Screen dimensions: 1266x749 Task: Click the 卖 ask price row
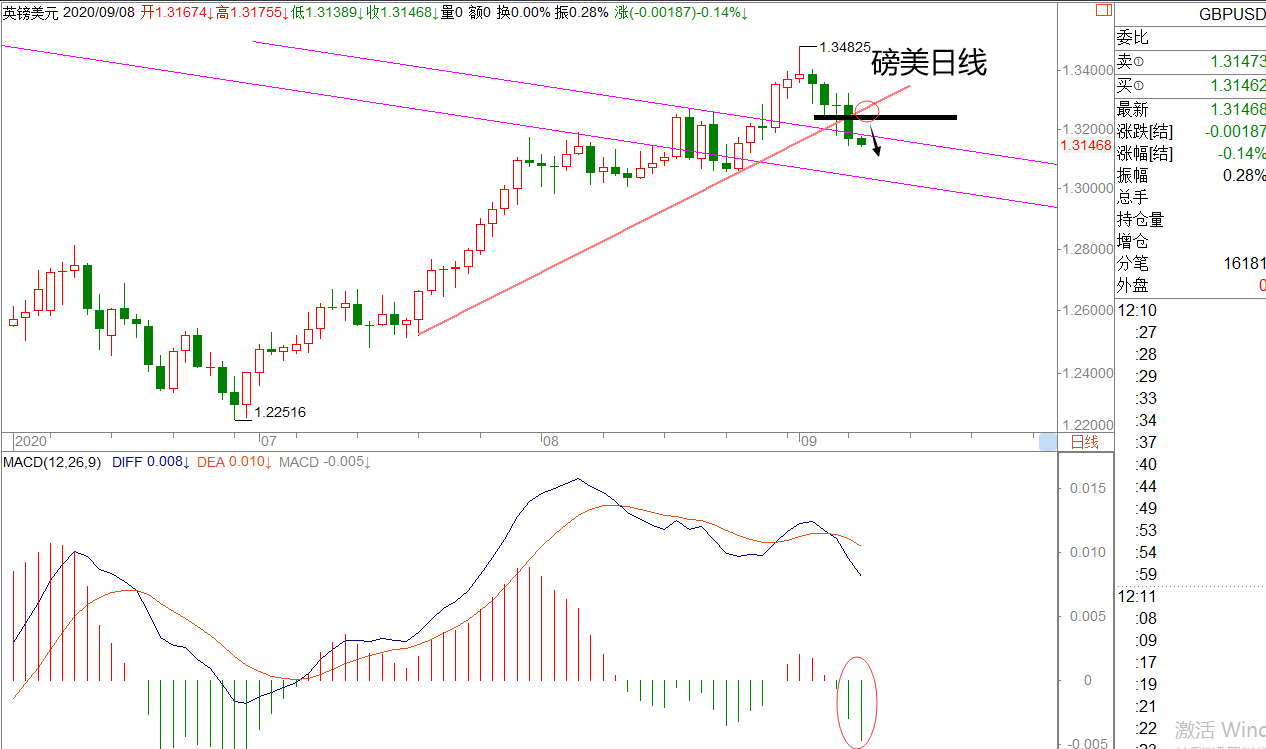(1190, 63)
